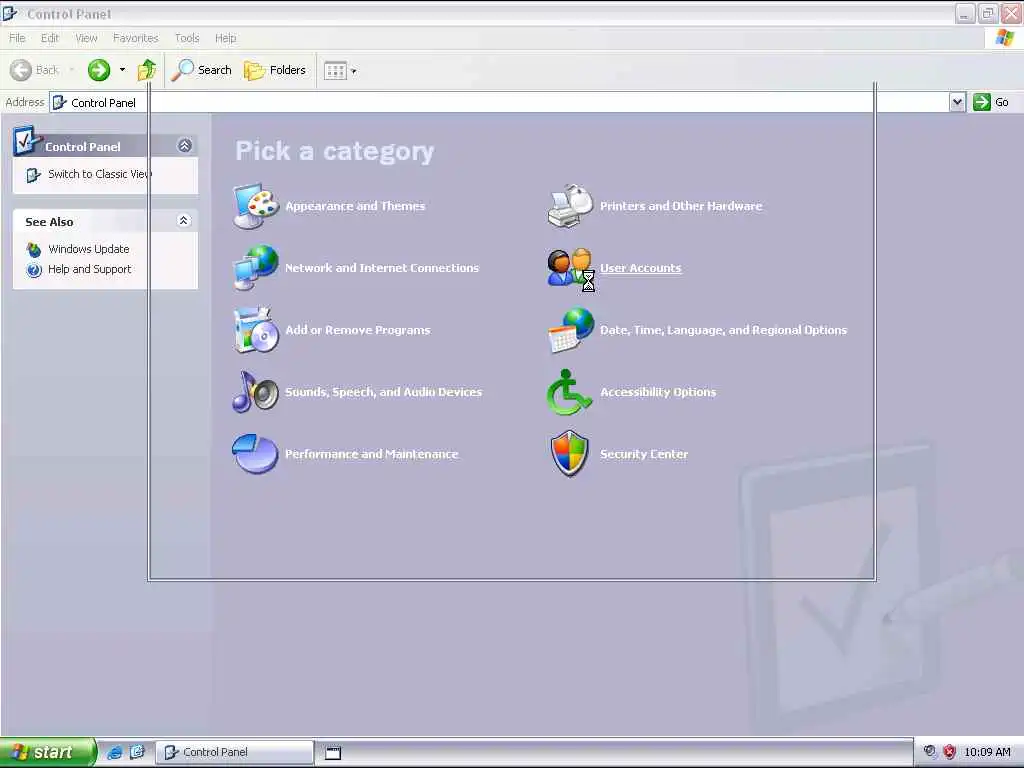Click the Appearance and Themes link text
The height and width of the screenshot is (768, 1024).
point(355,206)
